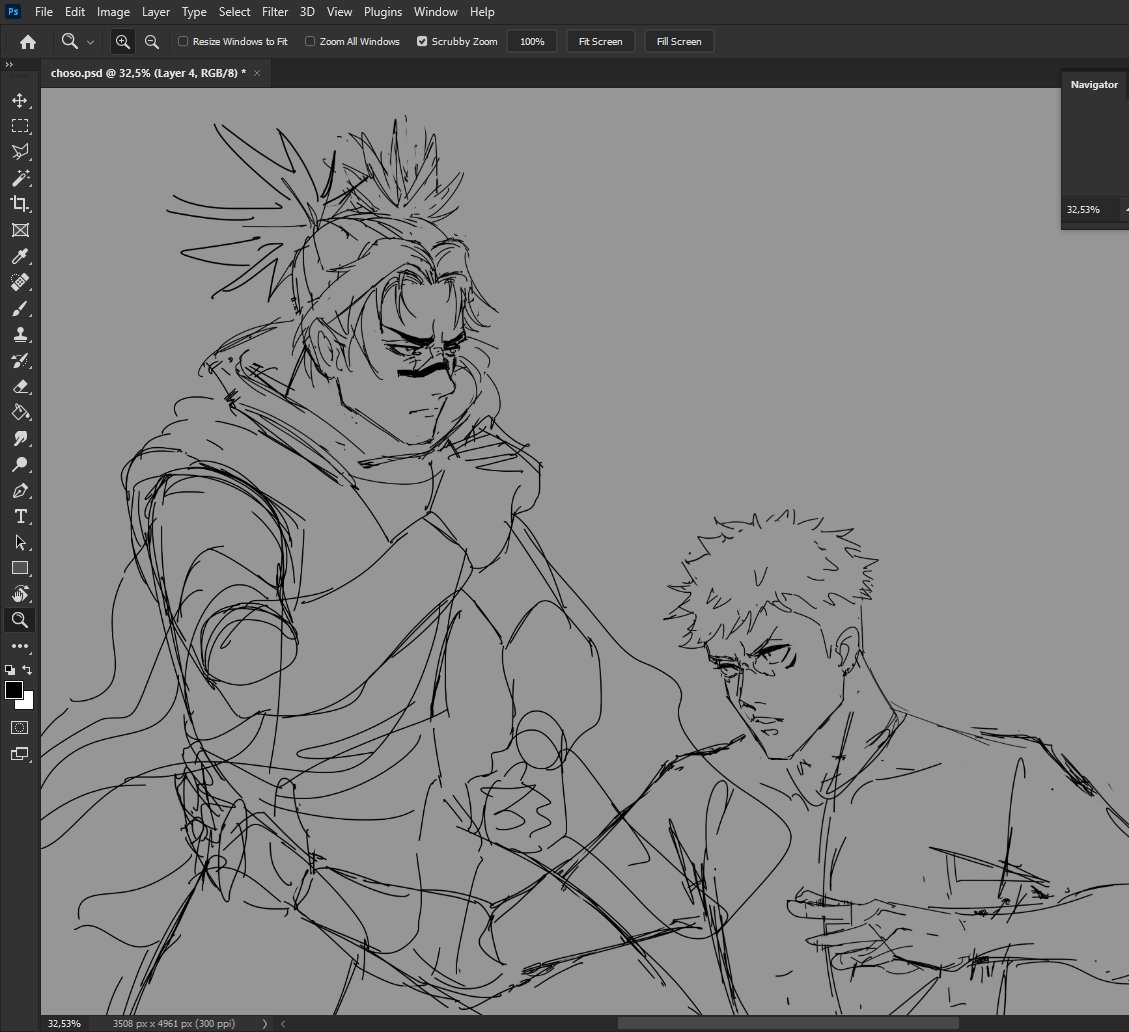Click the Home icon in options bar
Image resolution: width=1129 pixels, height=1032 pixels.
click(28, 42)
